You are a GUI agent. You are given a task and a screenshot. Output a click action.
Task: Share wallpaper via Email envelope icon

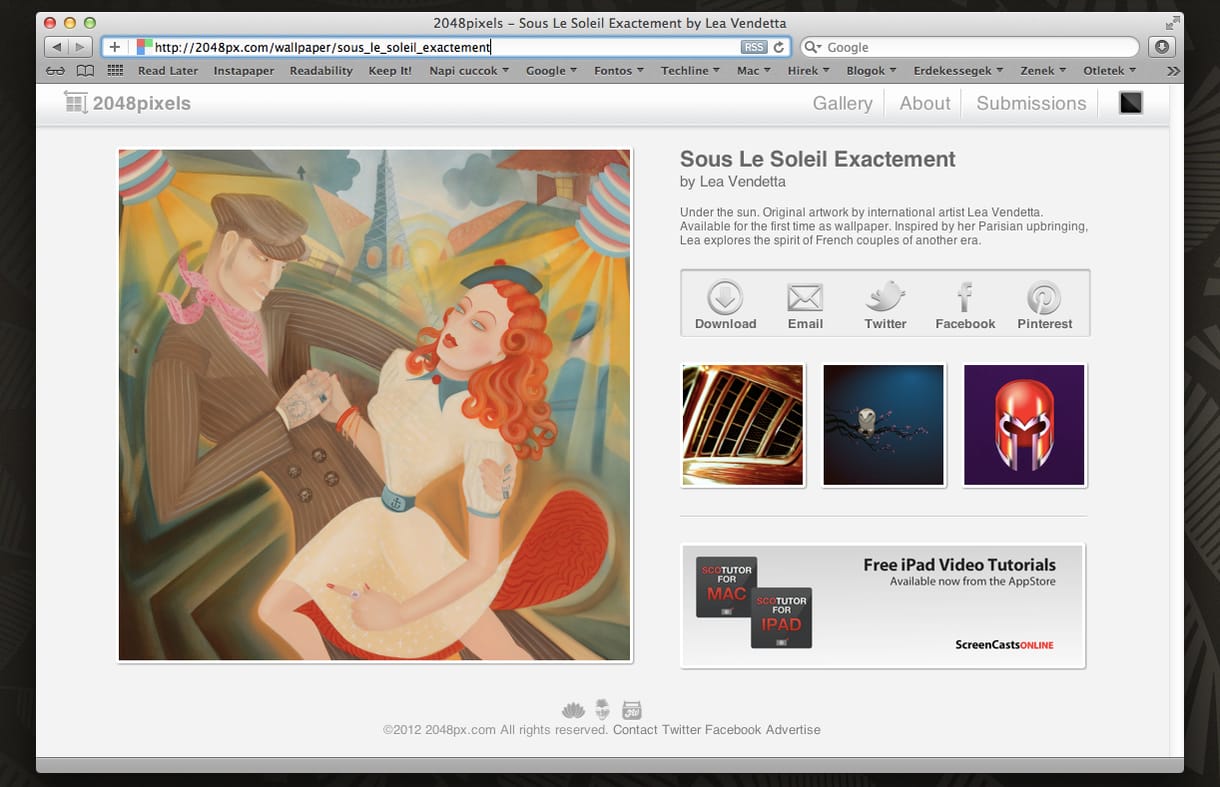(805, 297)
